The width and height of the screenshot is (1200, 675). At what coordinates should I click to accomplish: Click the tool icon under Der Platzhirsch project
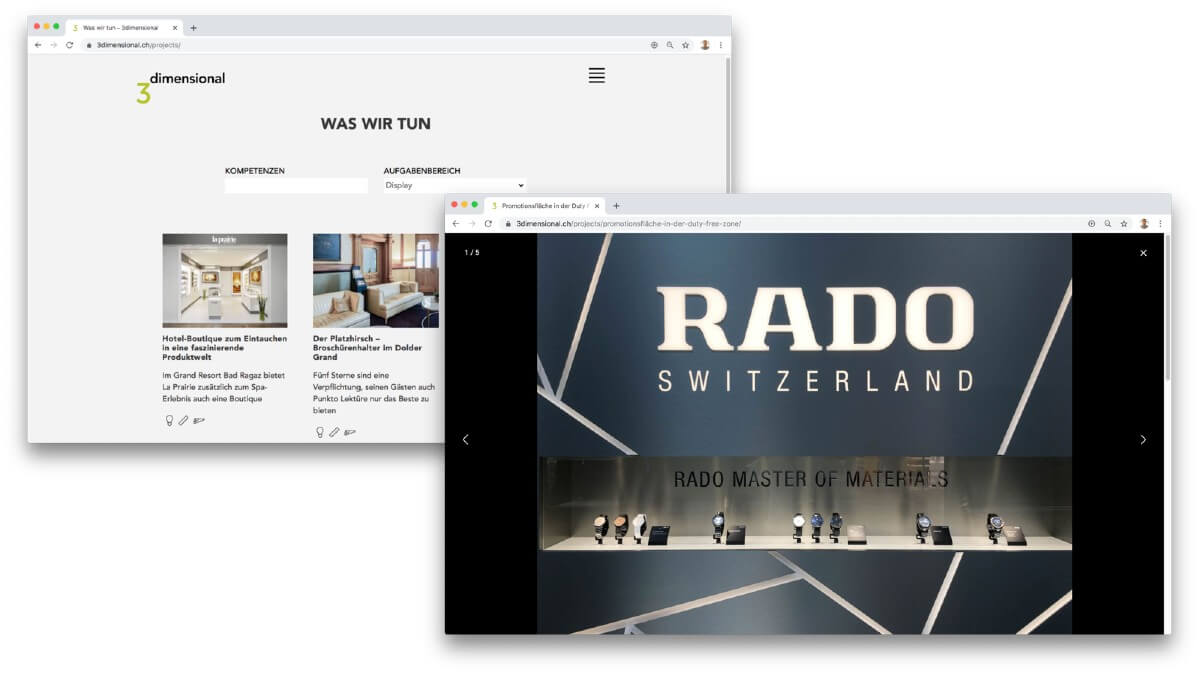[x=350, y=432]
